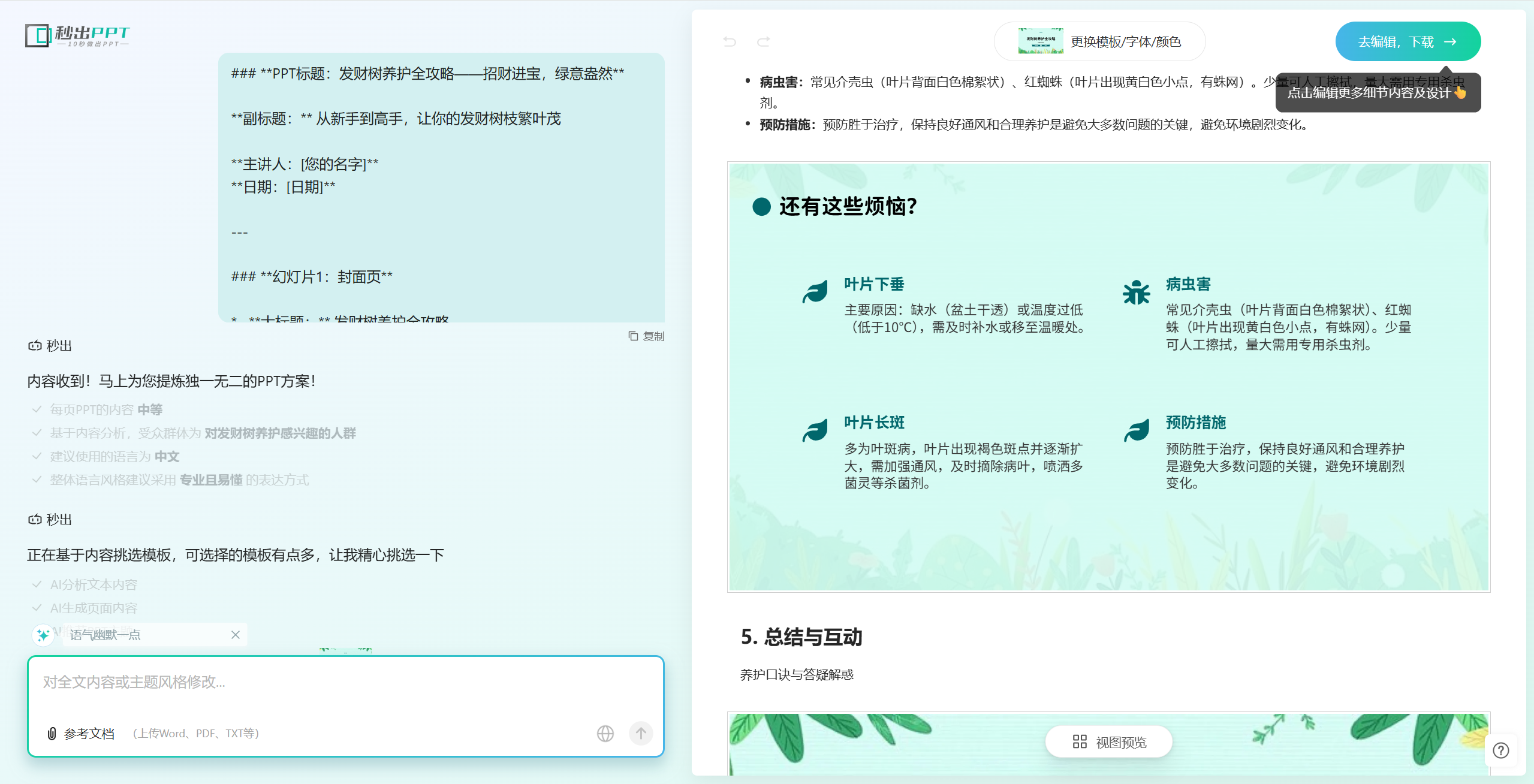Screen dimensions: 1534x784
Task: Click the AI sparkle suggestion icon
Action: click(x=43, y=635)
